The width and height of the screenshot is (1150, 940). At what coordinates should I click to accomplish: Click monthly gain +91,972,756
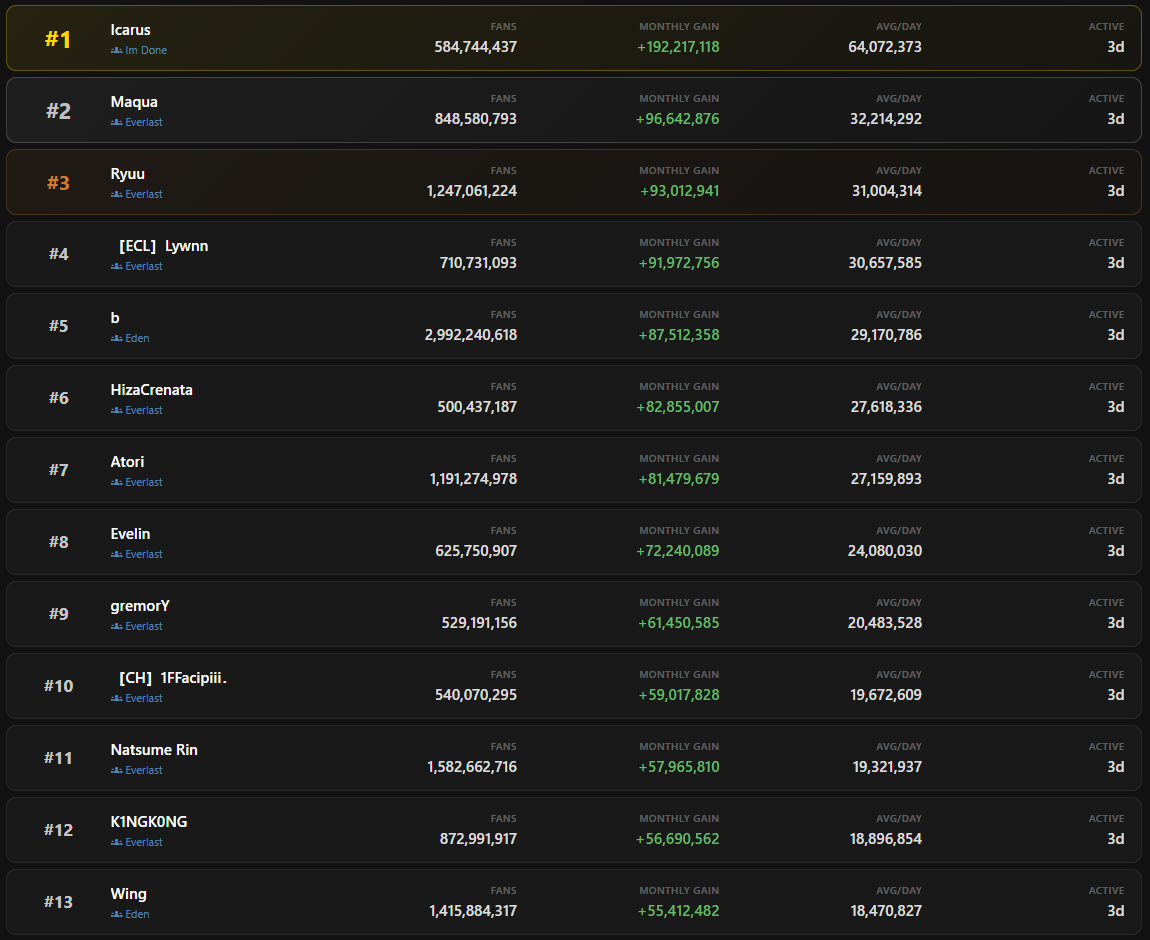679,263
